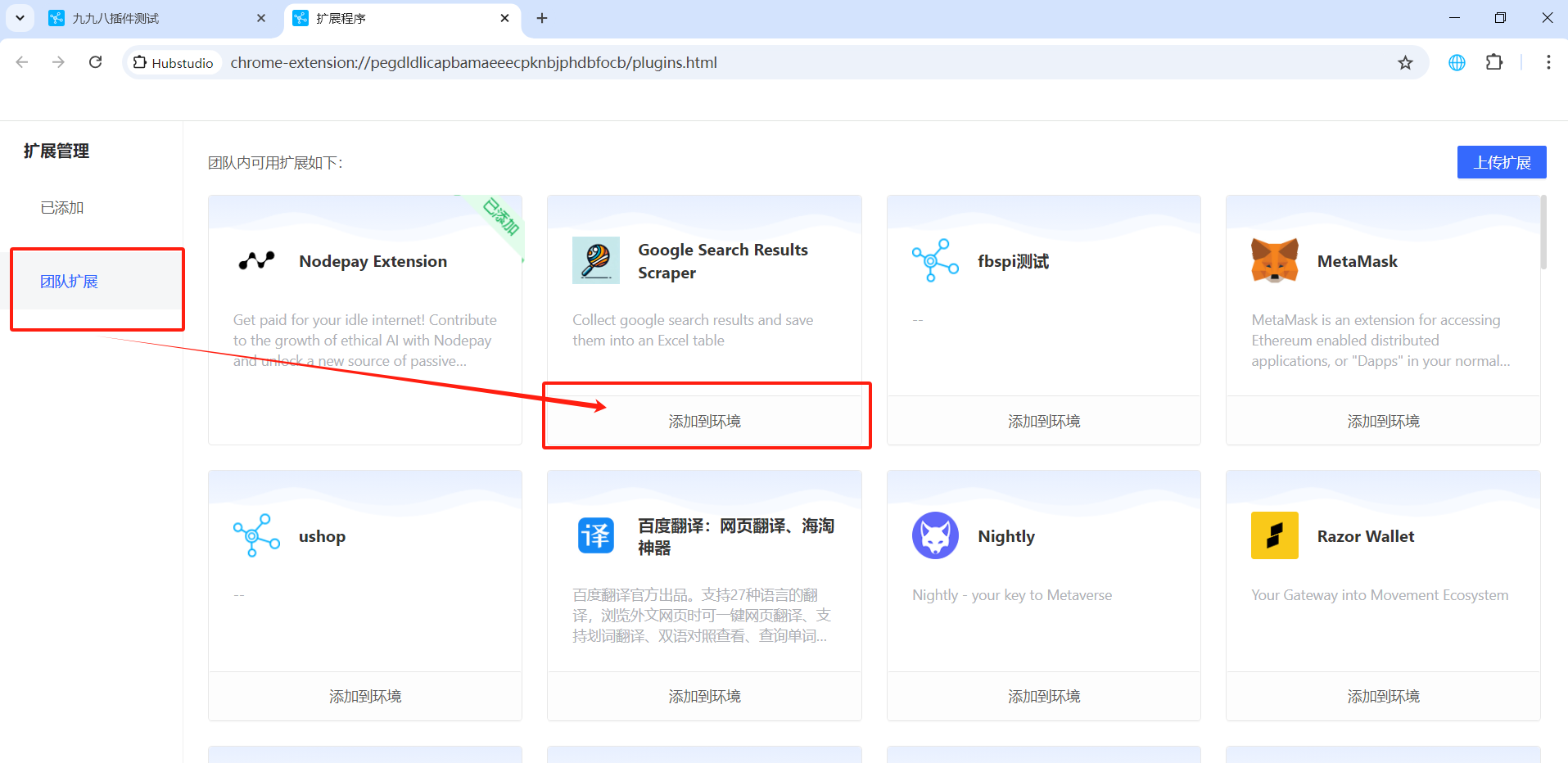Add fbspi测试 to environment

pos(1044,421)
